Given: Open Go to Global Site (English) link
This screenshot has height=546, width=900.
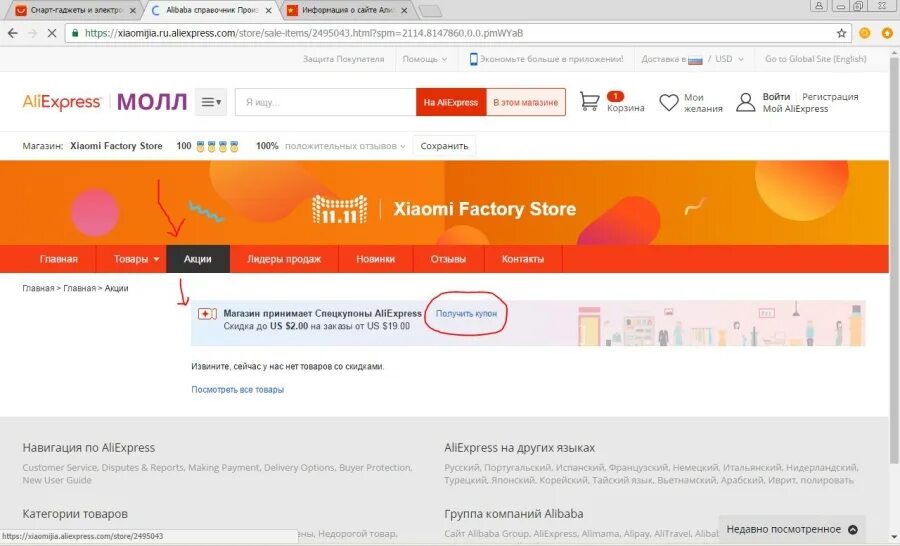Looking at the screenshot, I should [x=816, y=59].
